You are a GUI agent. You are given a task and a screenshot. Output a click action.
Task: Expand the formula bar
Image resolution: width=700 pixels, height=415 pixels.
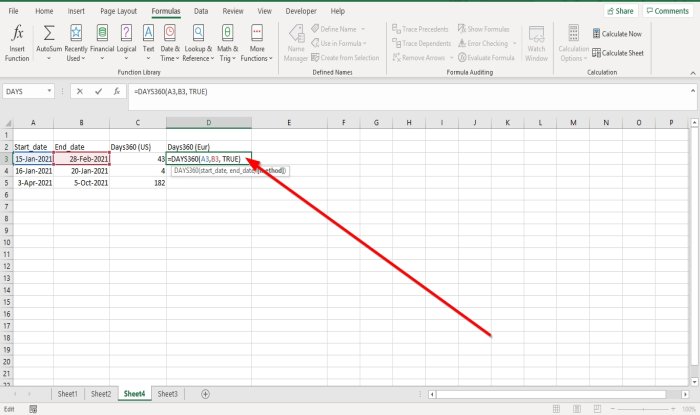point(693,91)
